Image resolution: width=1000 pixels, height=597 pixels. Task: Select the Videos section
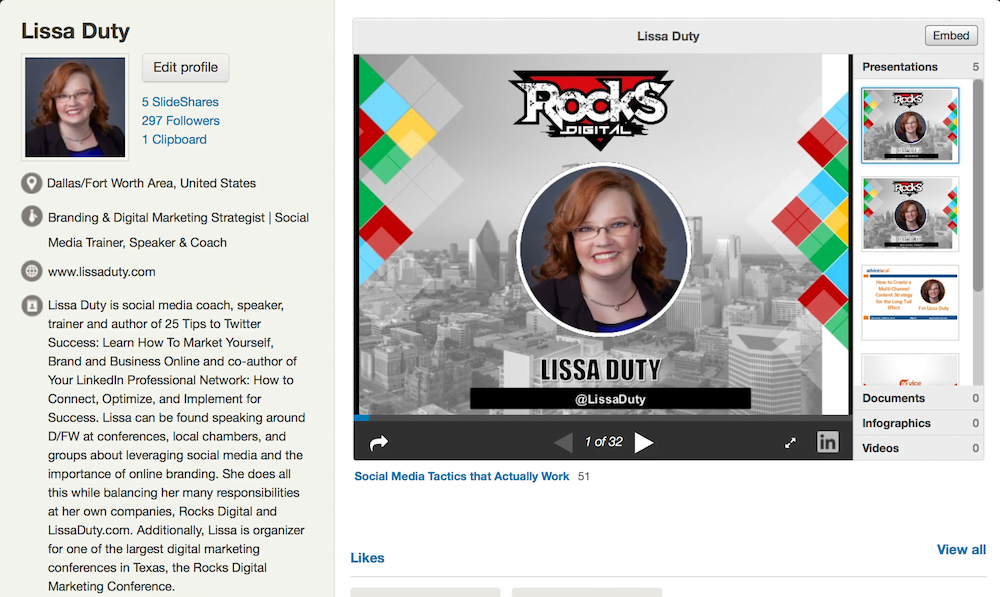click(918, 448)
